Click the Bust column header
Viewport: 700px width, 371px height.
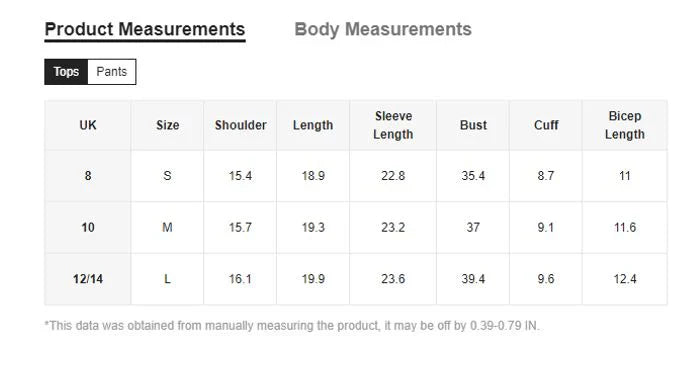click(x=473, y=125)
